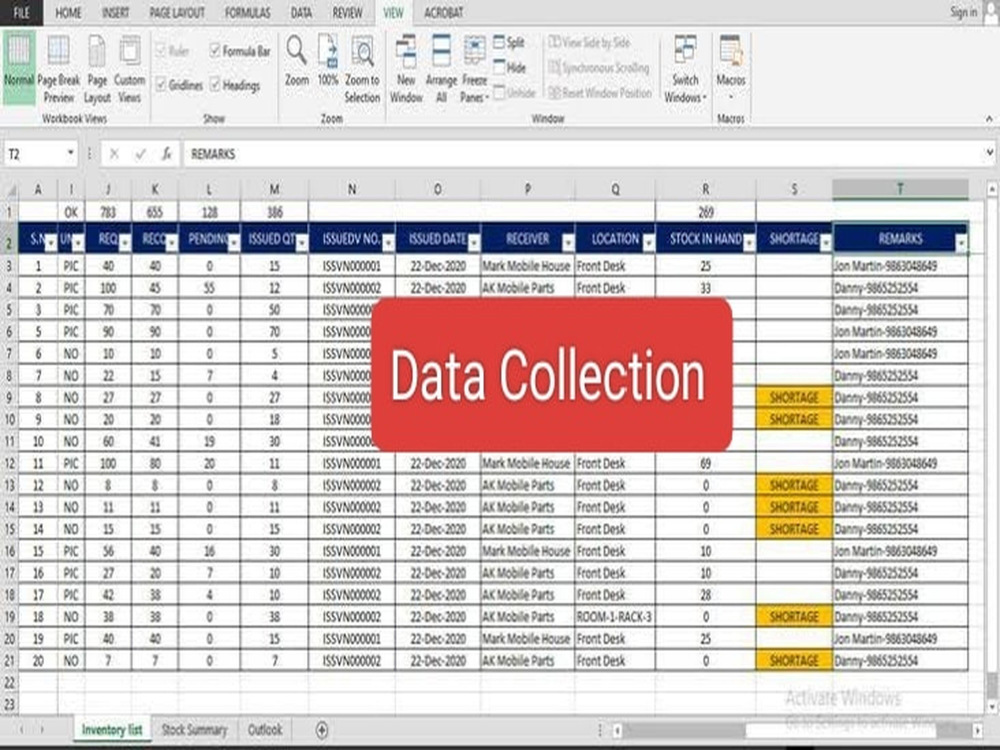The image size is (1000, 750).
Task: Select Jon Martin remark in row 16
Action: pos(900,551)
